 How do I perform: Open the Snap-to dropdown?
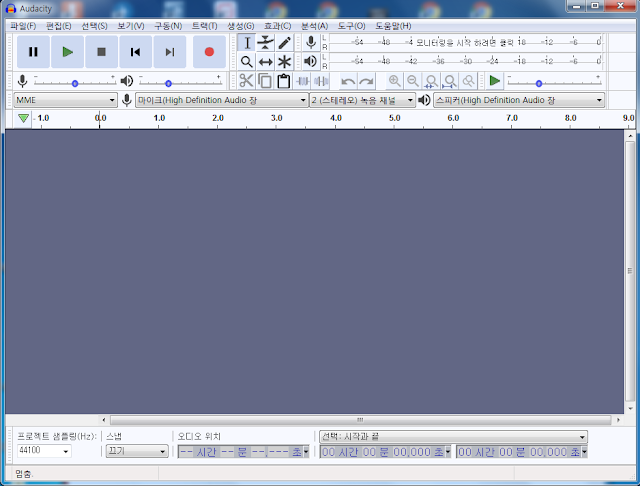[x=137, y=451]
